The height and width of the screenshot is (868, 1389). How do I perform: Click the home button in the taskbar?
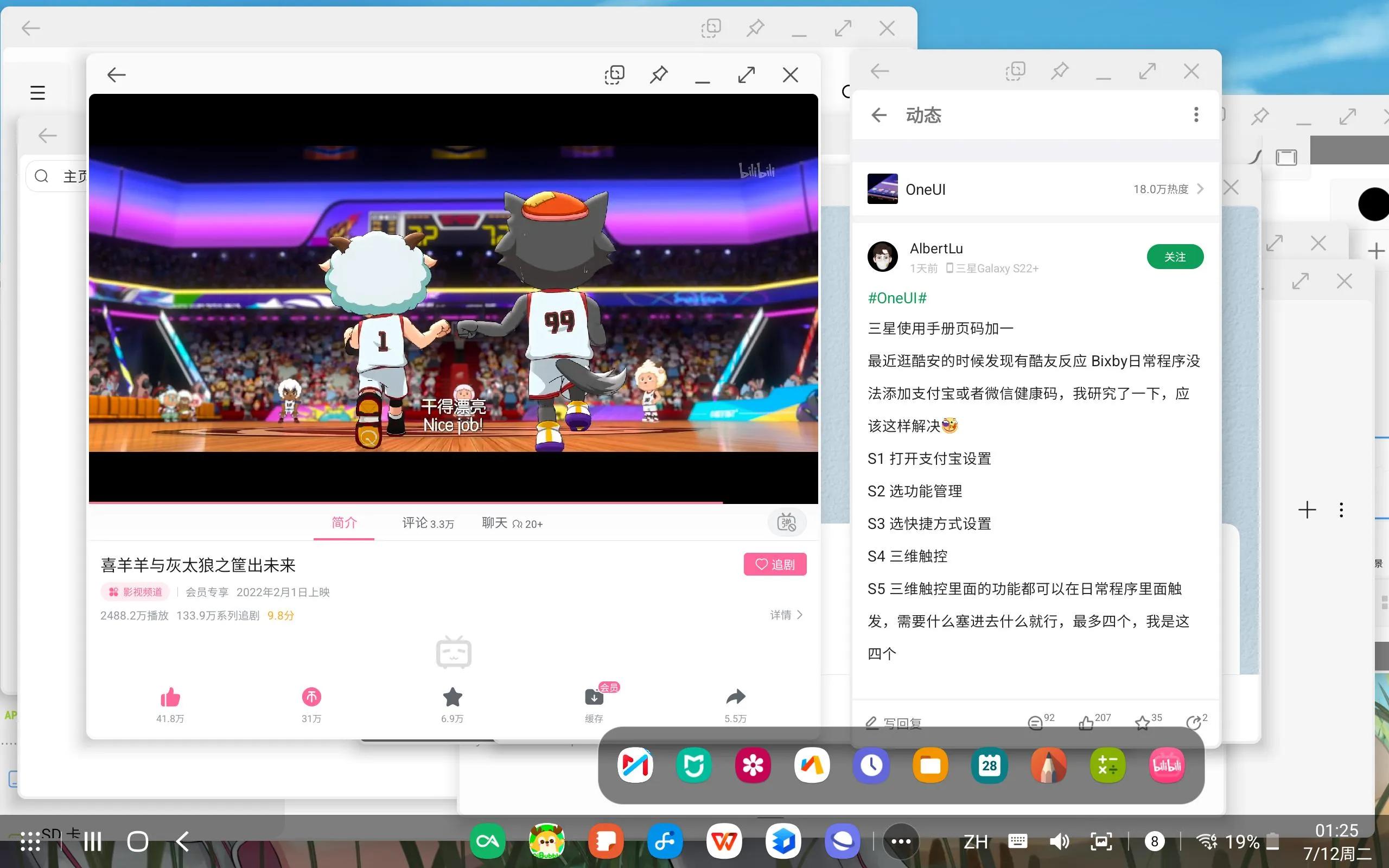[x=138, y=841]
